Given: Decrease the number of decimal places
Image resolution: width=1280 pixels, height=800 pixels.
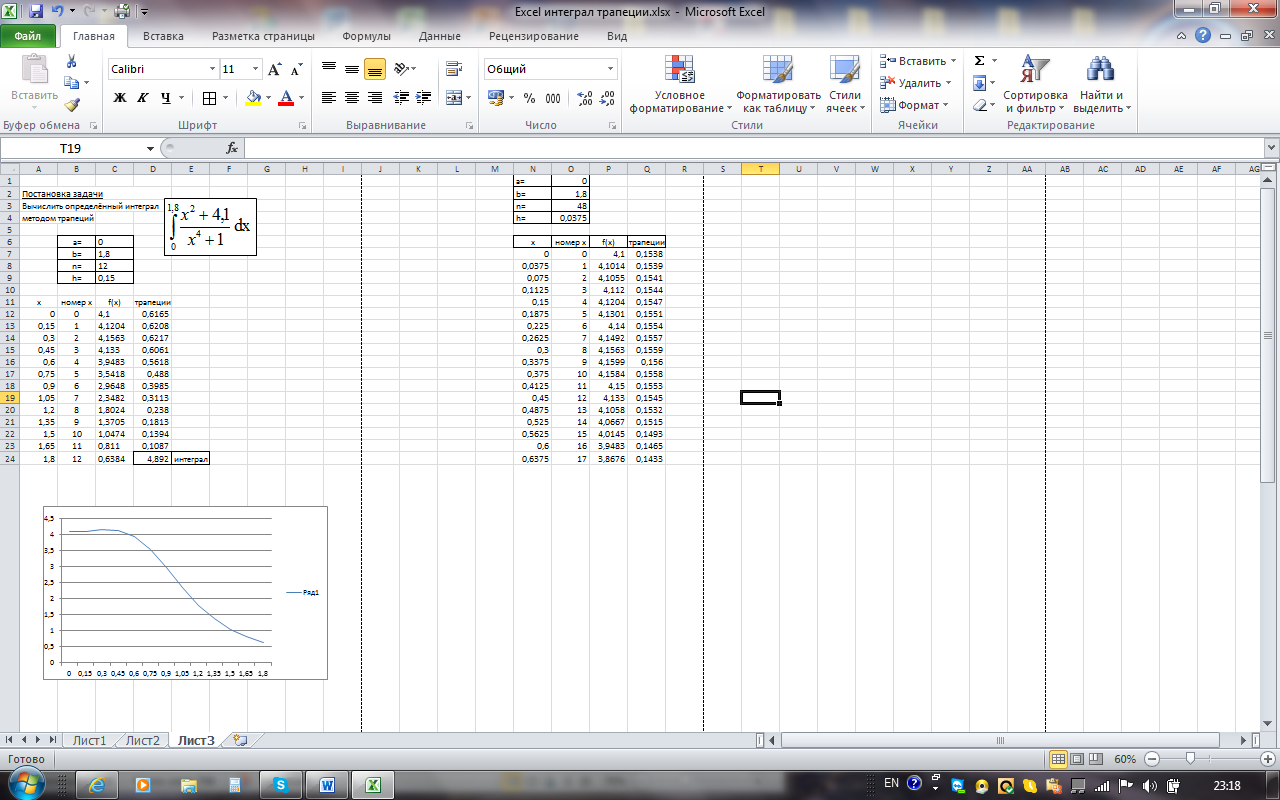Looking at the screenshot, I should 607,98.
